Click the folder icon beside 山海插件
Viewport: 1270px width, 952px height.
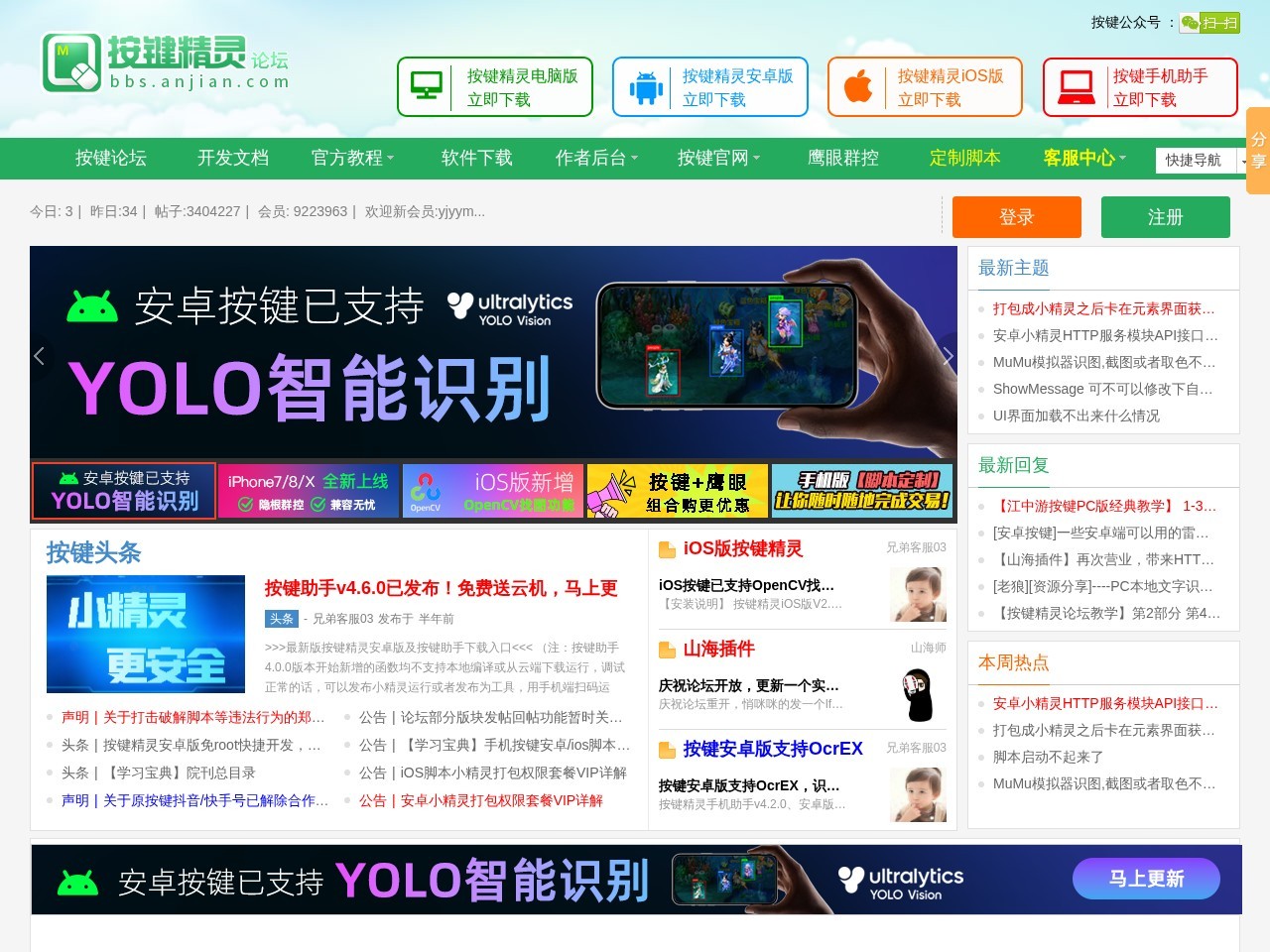(667, 650)
